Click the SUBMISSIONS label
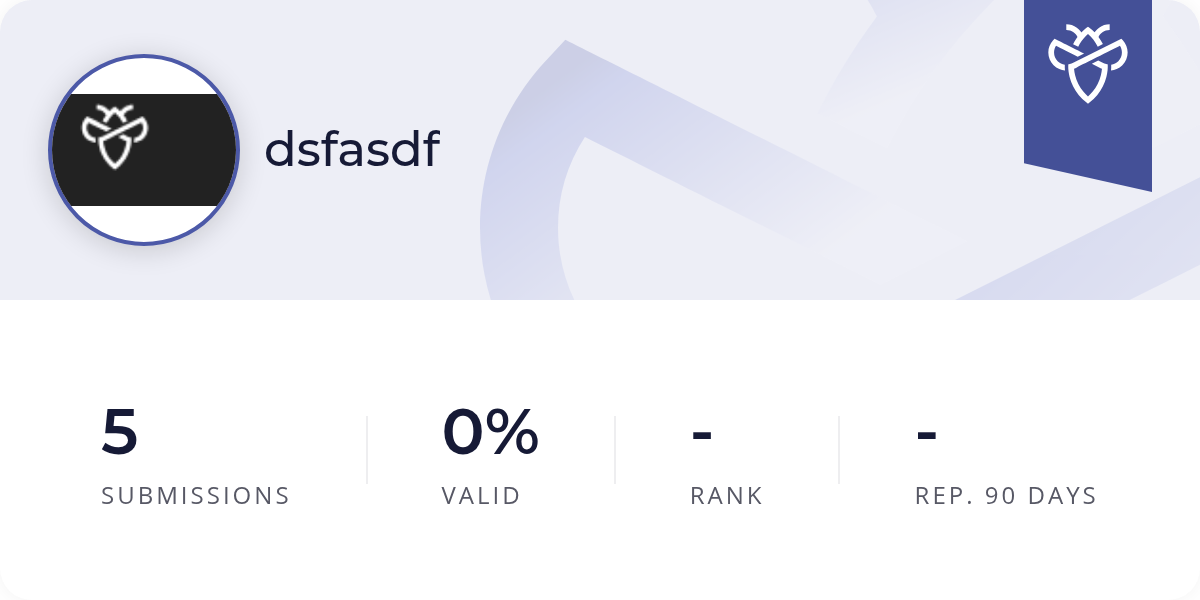The height and width of the screenshot is (600, 1200). point(195,496)
